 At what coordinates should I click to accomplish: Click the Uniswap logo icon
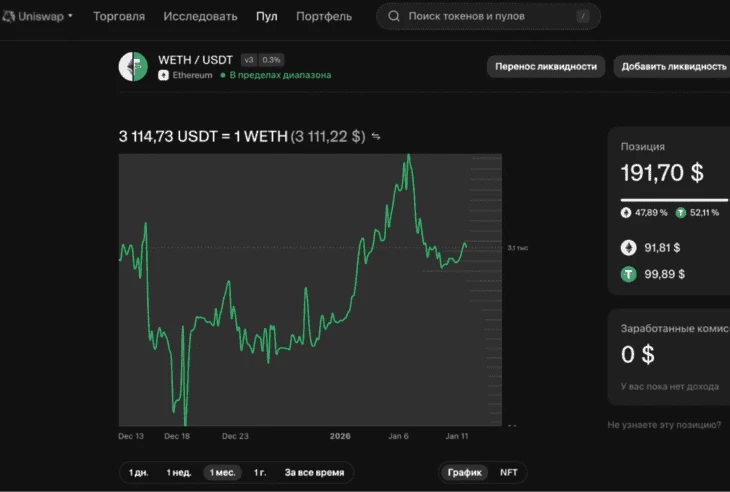pos(9,16)
